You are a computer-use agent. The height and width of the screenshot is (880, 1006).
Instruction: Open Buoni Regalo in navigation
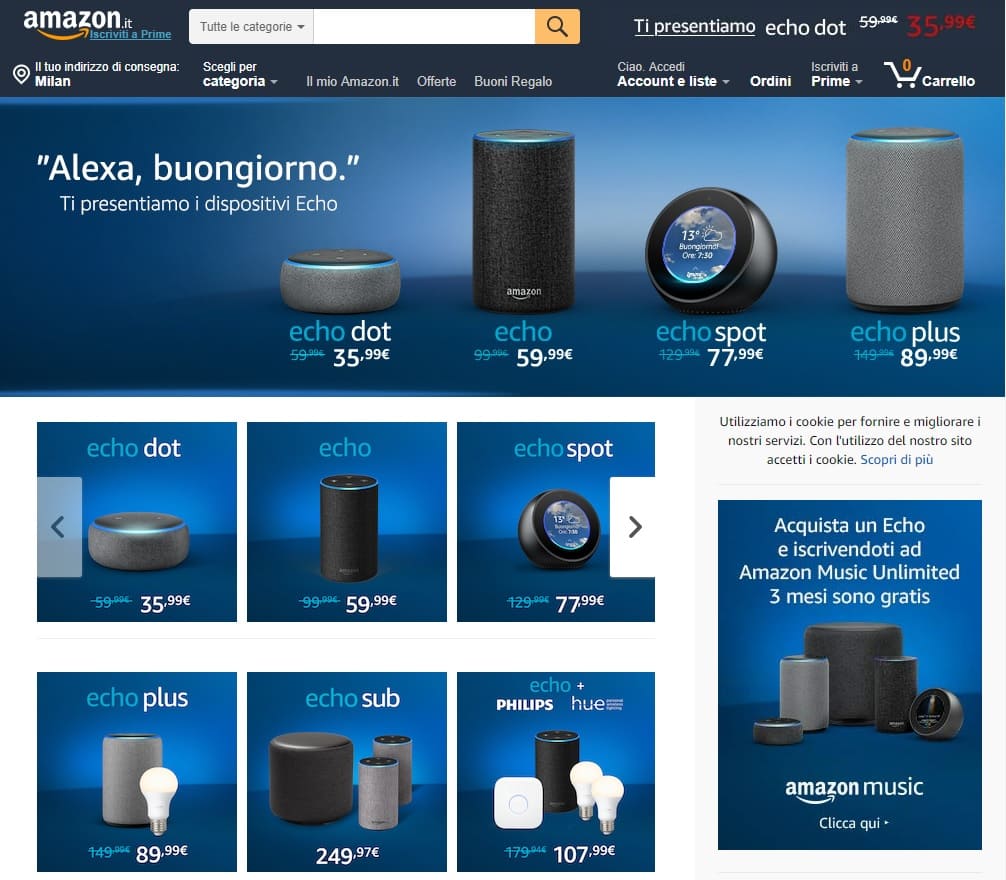coord(513,81)
